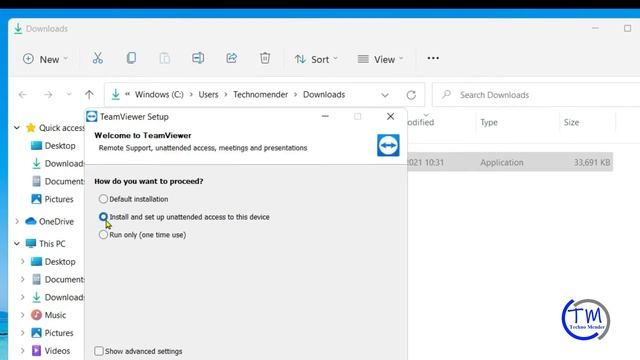Collapse the Quick access tree
This screenshot has width=640, height=360.
click(x=17, y=128)
